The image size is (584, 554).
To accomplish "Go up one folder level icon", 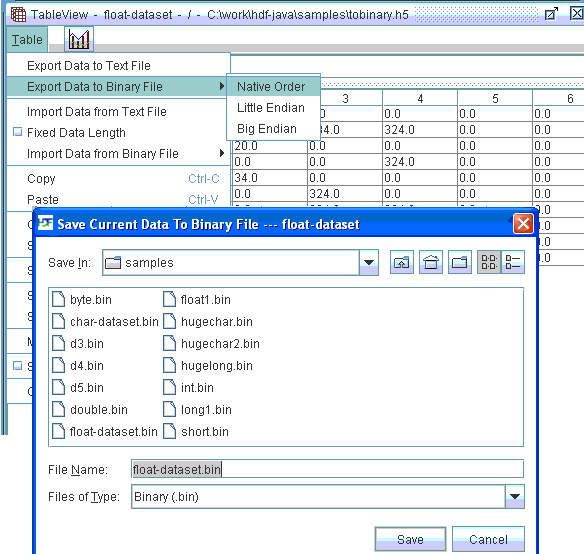I will click(402, 262).
